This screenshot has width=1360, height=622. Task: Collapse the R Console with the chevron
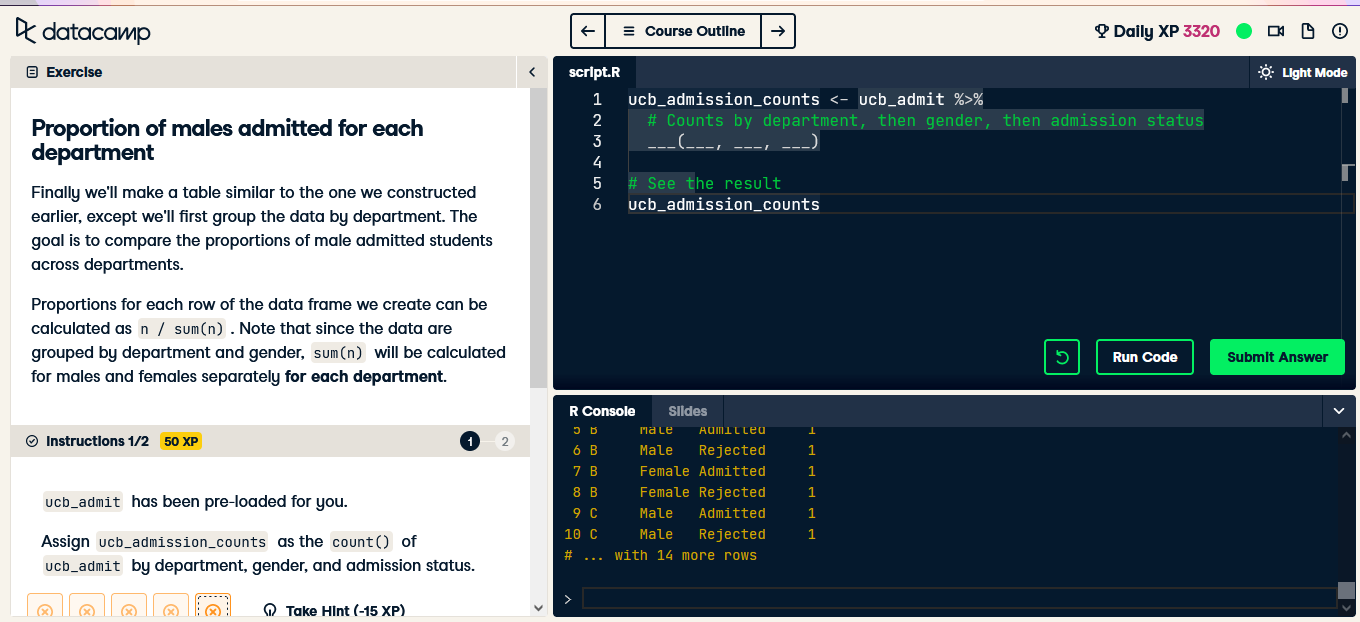[1340, 410]
